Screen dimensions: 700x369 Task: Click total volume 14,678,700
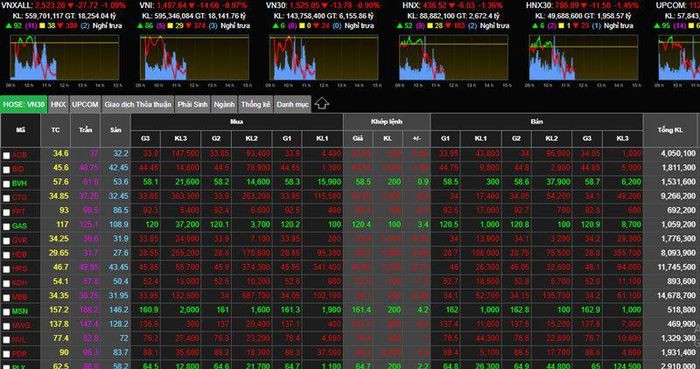point(676,295)
